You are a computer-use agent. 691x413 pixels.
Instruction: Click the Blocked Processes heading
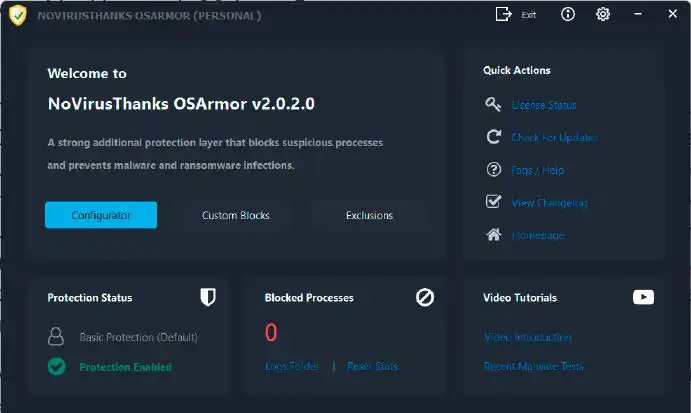click(309, 298)
